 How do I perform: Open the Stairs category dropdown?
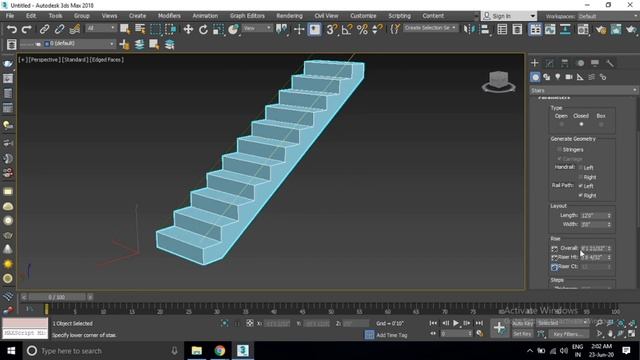(584, 91)
